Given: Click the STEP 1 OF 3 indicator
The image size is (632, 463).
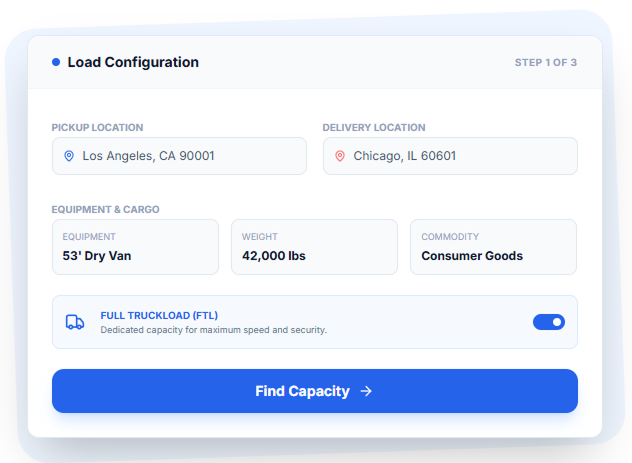Looking at the screenshot, I should pyautogui.click(x=546, y=62).
